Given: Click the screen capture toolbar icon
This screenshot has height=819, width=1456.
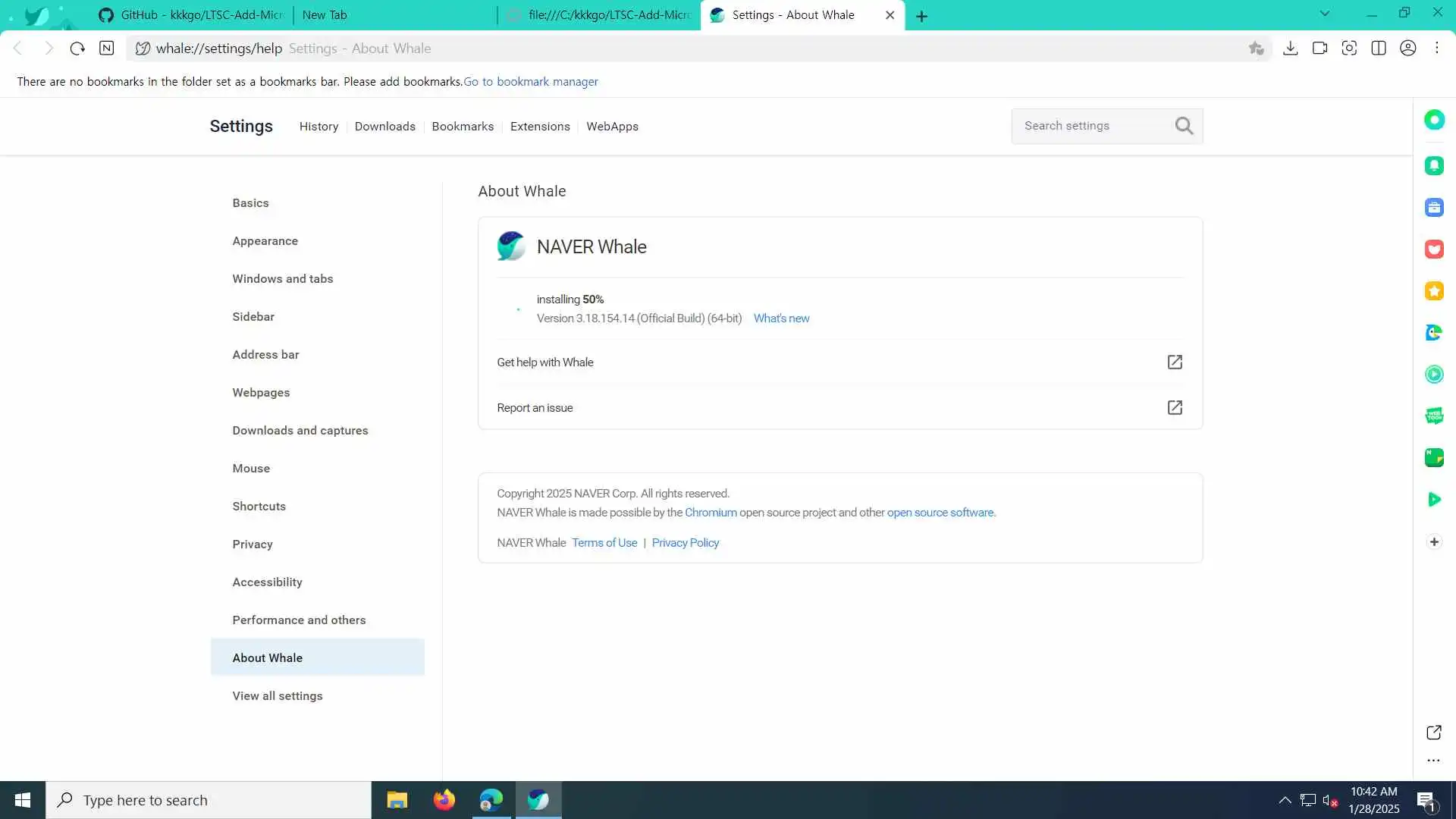Looking at the screenshot, I should pyautogui.click(x=1349, y=49).
